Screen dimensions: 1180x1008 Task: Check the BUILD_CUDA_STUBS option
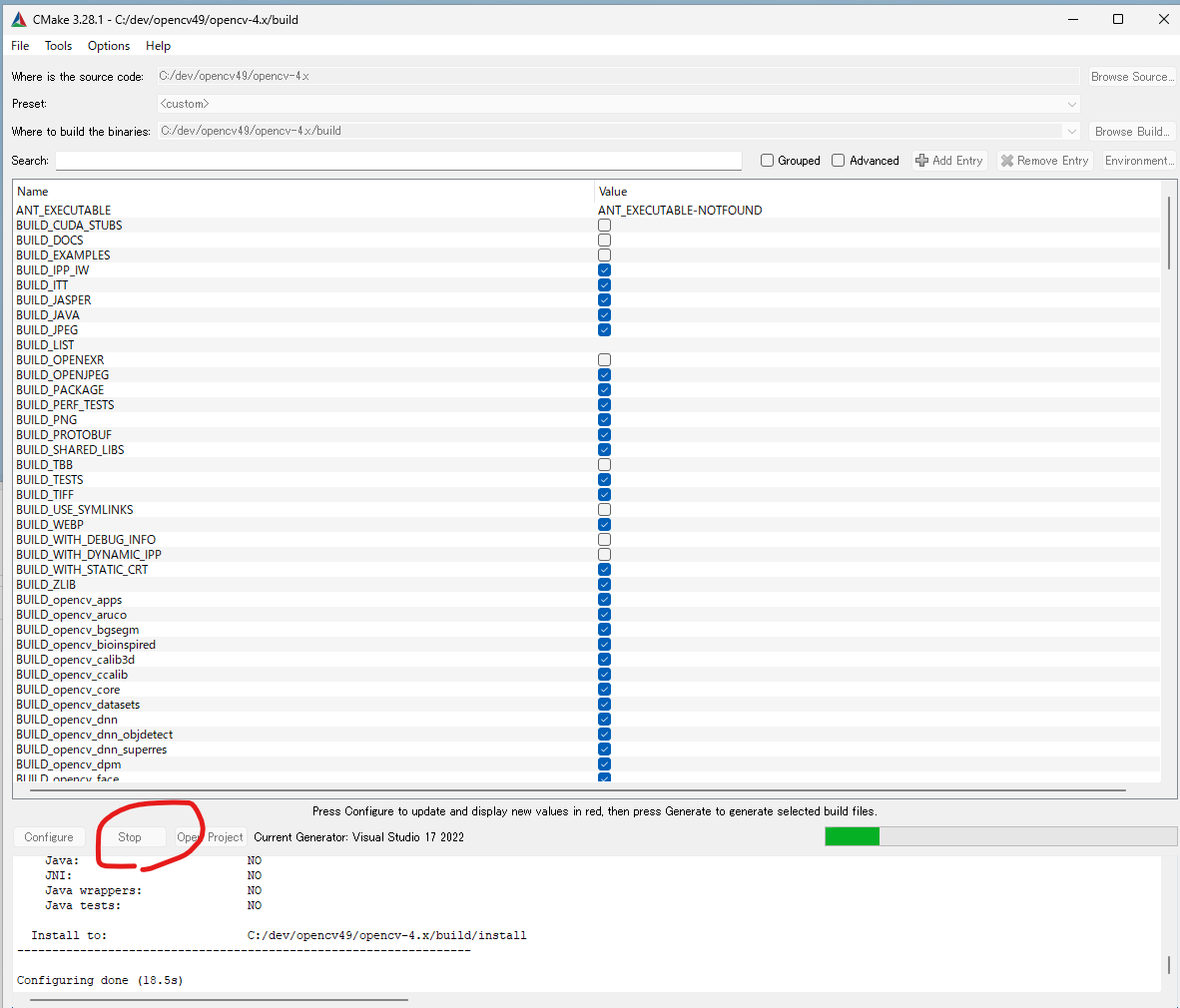[604, 225]
